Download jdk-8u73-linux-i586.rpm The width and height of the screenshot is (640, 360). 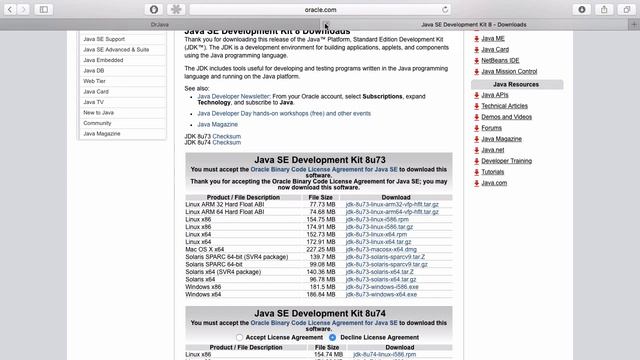pyautogui.click(x=377, y=220)
